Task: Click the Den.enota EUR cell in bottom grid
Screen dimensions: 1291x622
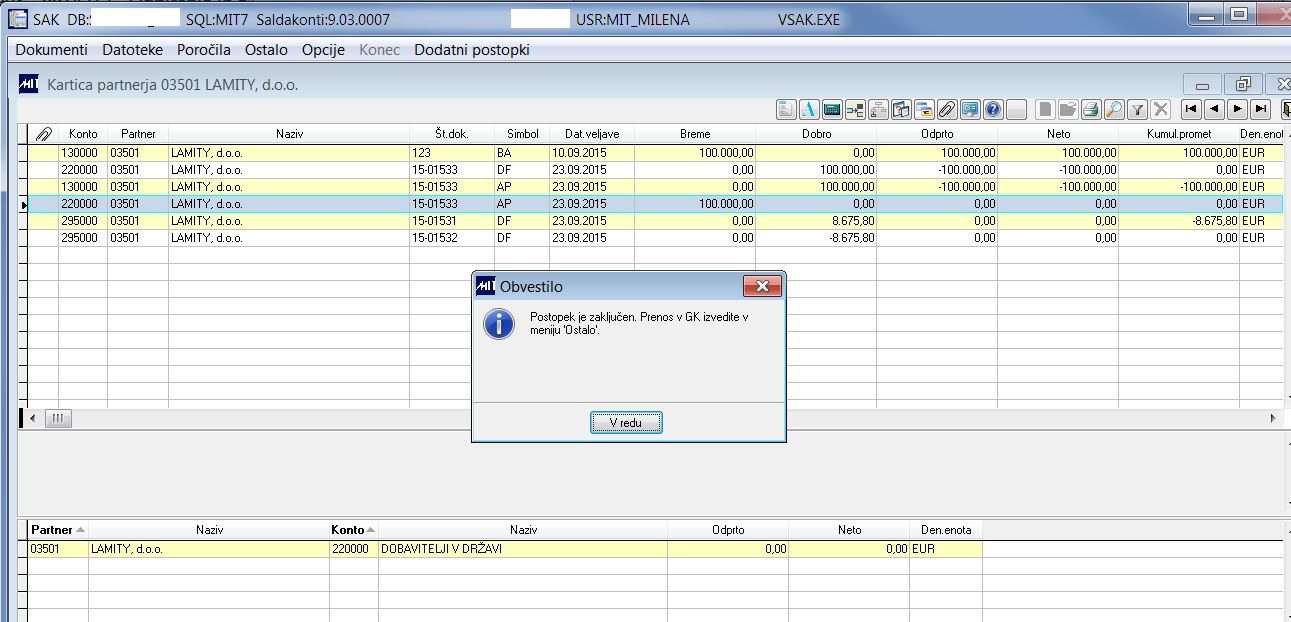Action: pyautogui.click(x=946, y=549)
